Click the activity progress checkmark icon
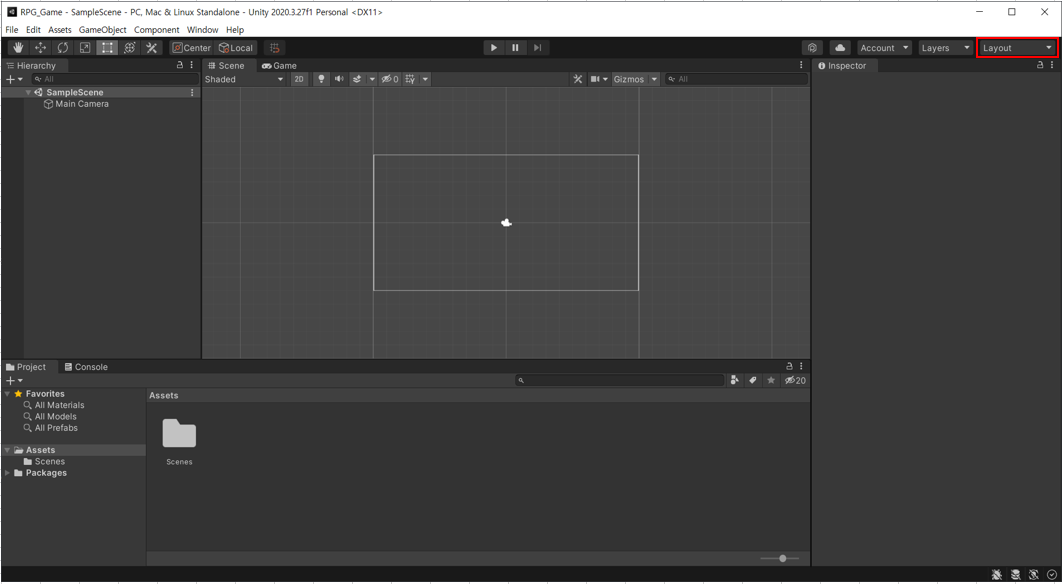Image resolution: width=1062 pixels, height=584 pixels. pyautogui.click(x=1051, y=575)
